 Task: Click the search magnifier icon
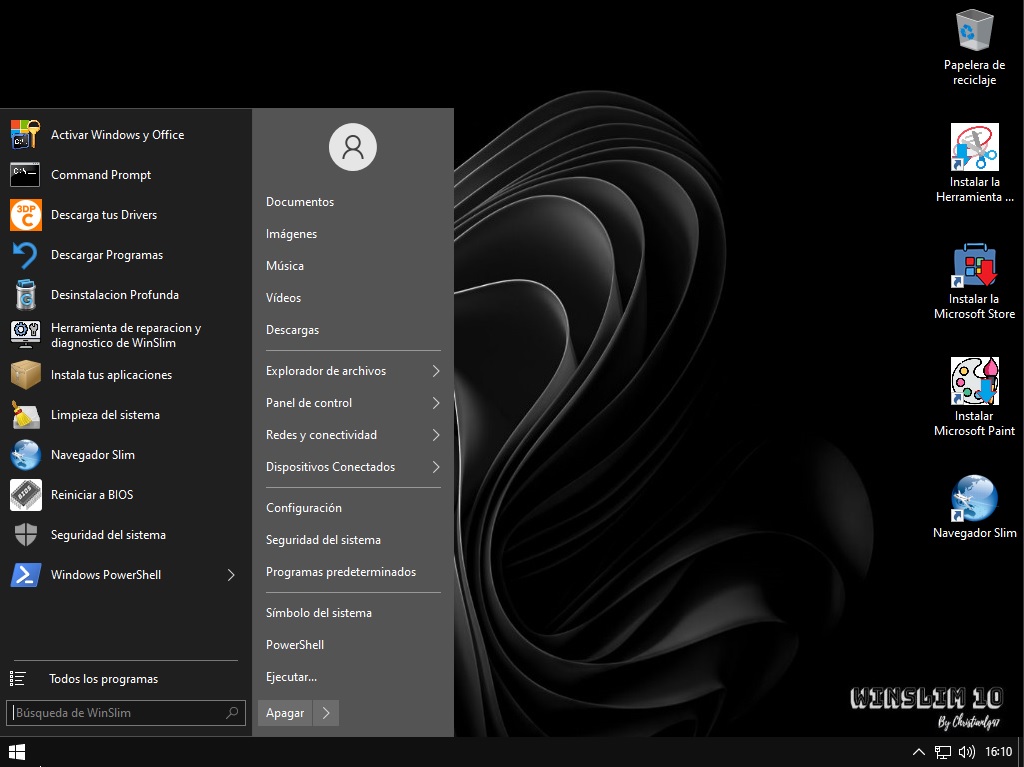pyautogui.click(x=232, y=713)
